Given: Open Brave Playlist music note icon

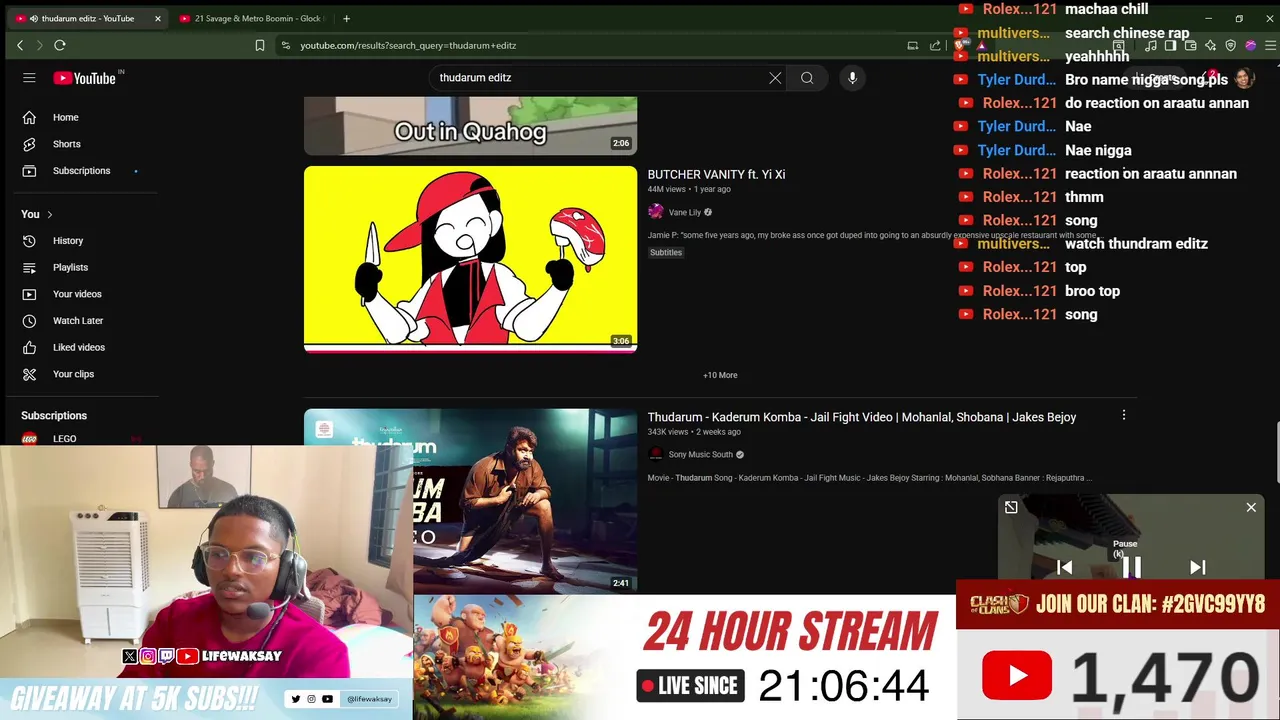Looking at the screenshot, I should click(1151, 45).
